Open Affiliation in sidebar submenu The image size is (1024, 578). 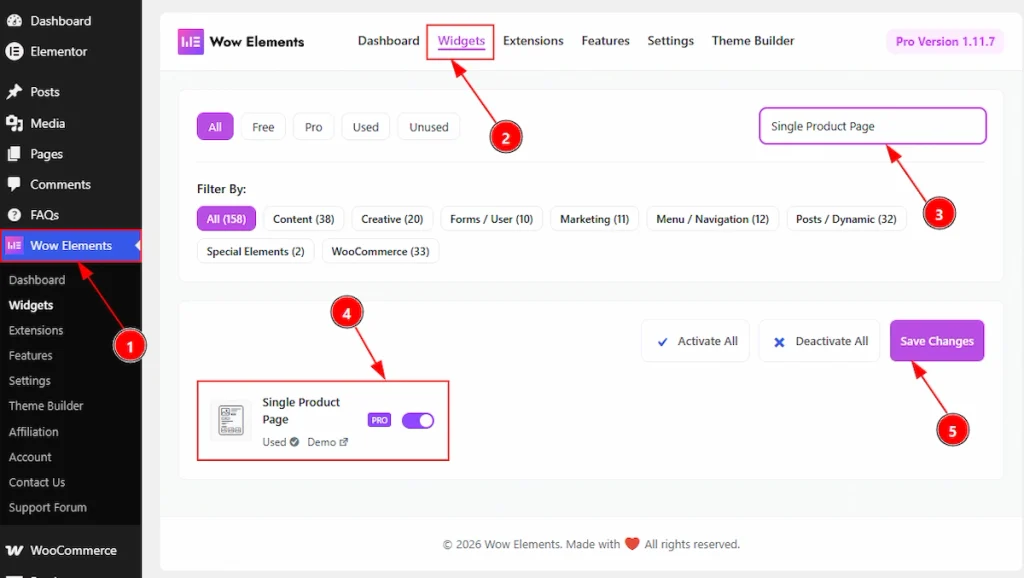(33, 432)
